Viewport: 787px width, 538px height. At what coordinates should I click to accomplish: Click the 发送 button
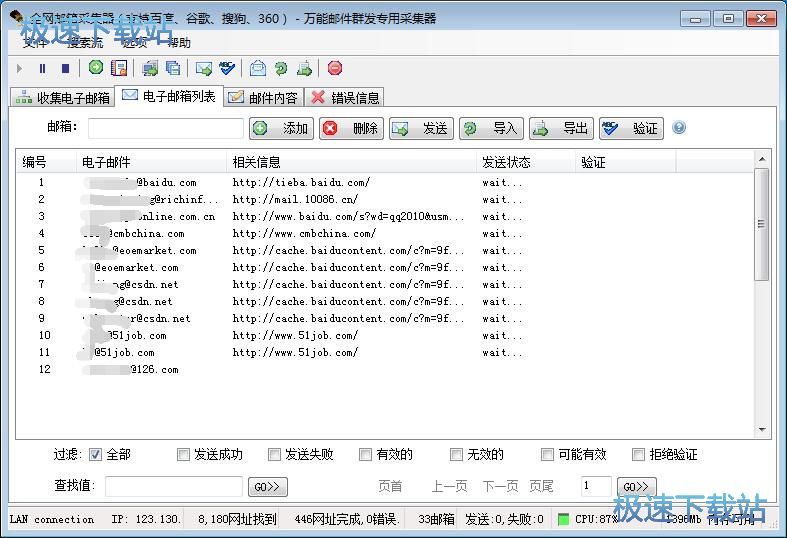click(421, 128)
